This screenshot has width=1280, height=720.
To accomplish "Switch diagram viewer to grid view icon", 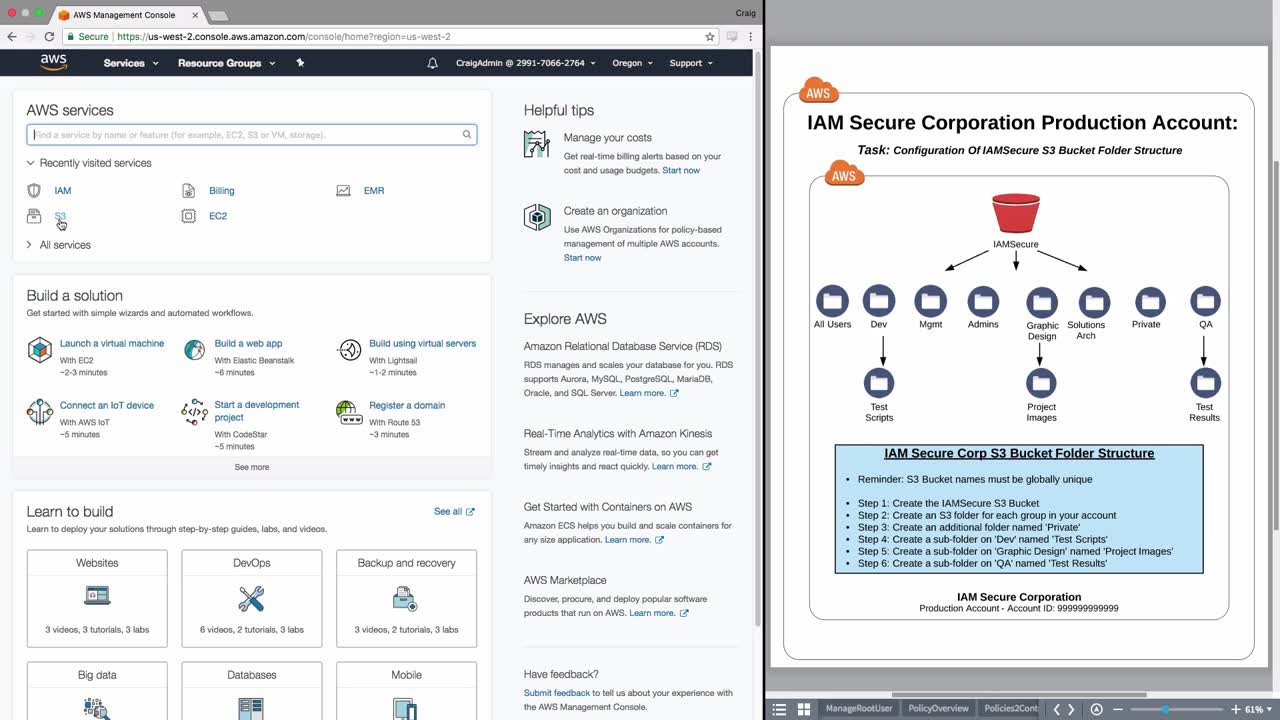I will pos(803,709).
